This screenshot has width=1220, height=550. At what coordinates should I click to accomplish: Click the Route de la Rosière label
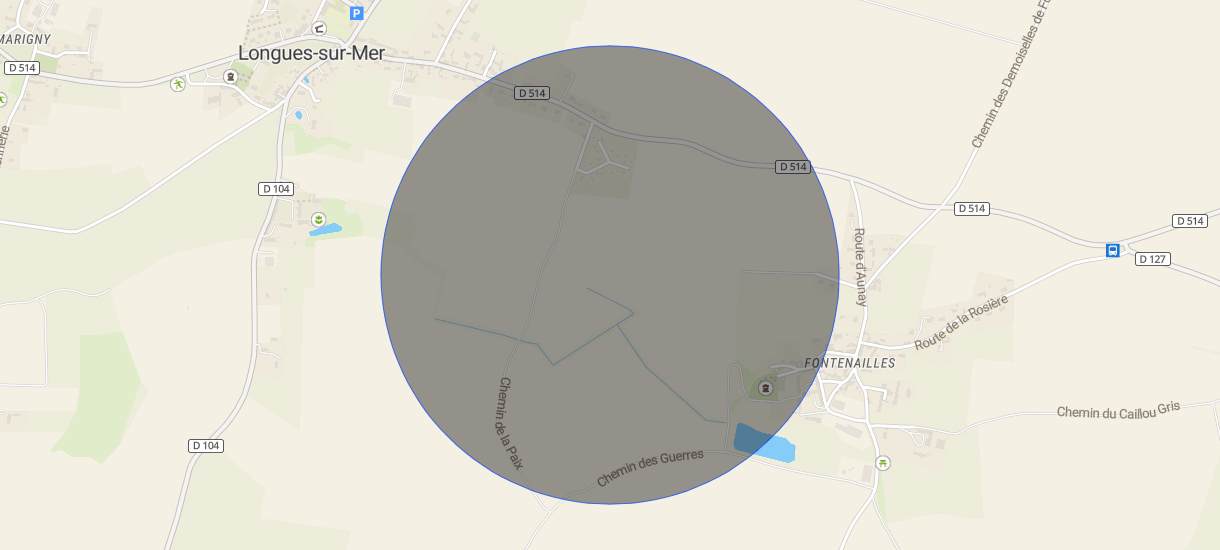coord(961,322)
